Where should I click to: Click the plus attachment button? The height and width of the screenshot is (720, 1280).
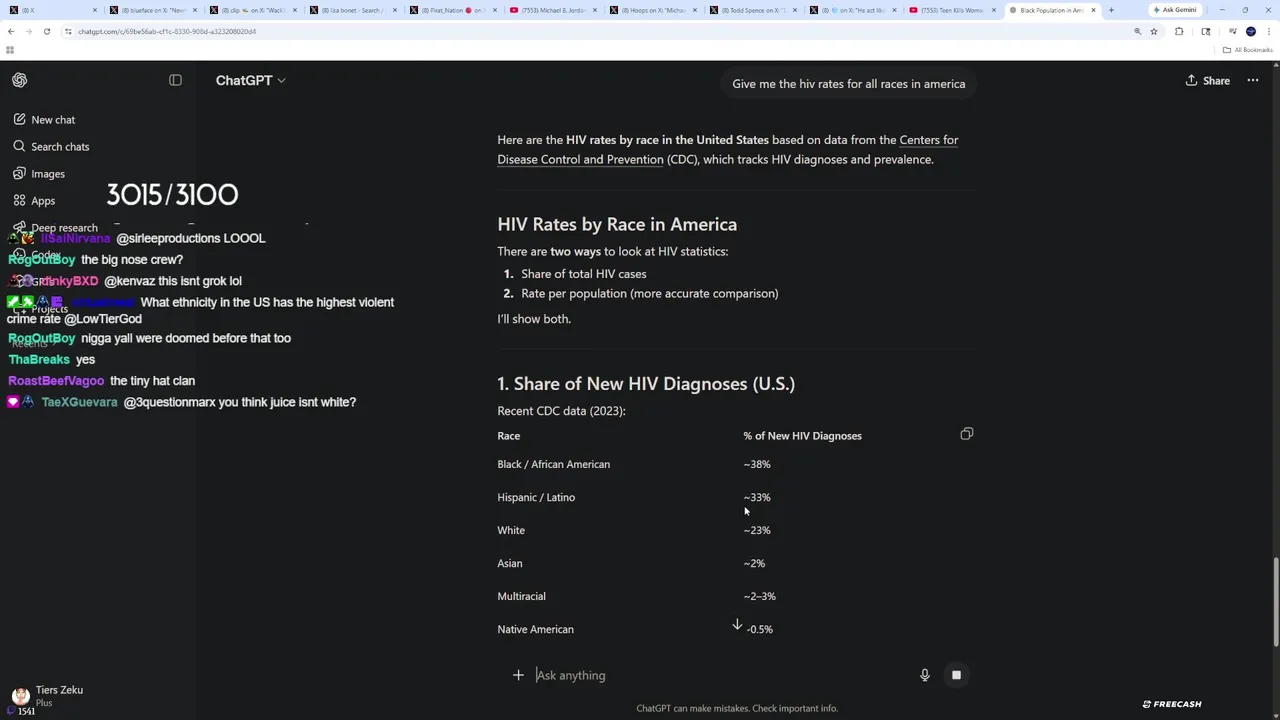pos(518,675)
